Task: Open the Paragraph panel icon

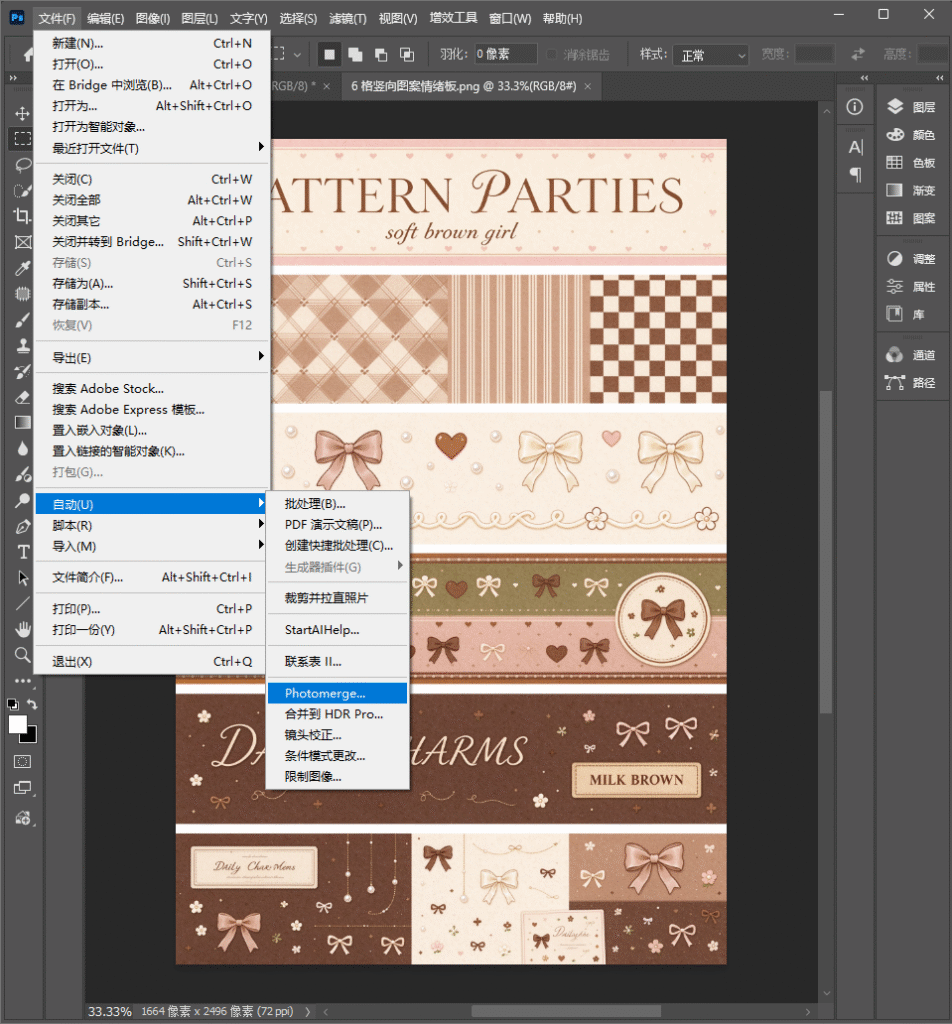Action: 855,174
